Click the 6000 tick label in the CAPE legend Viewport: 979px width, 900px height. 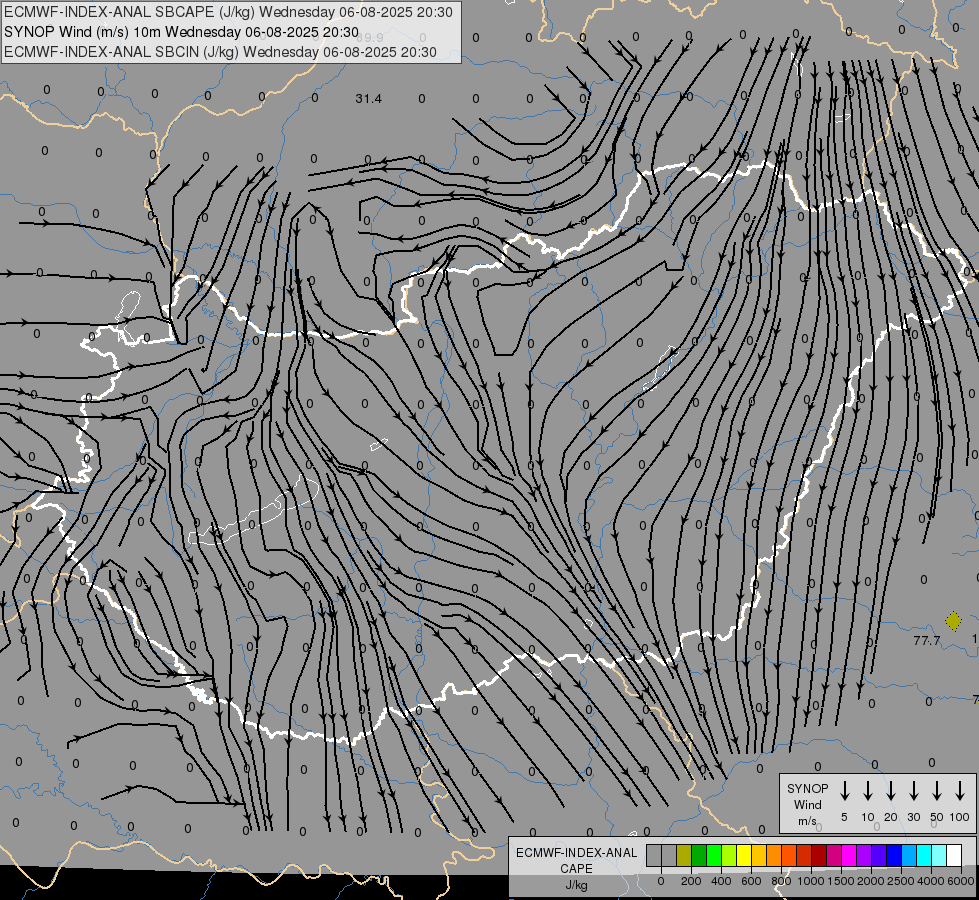[961, 881]
